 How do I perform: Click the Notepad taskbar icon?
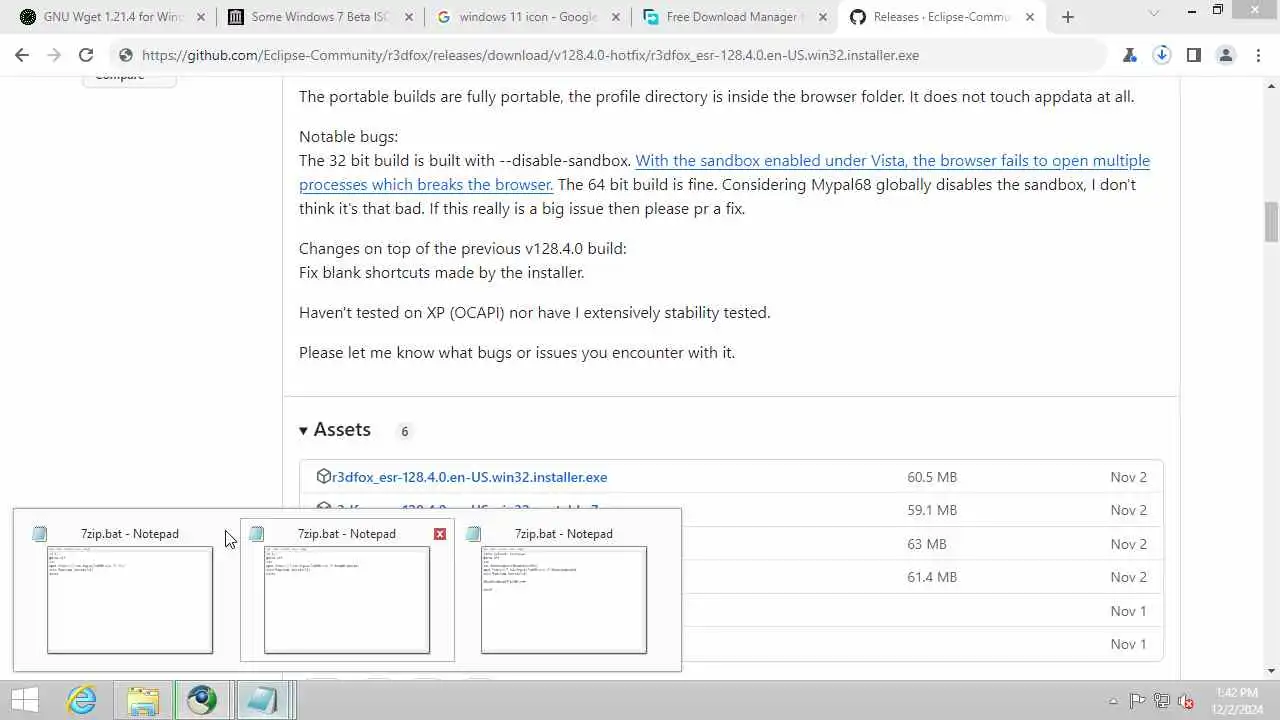(263, 700)
